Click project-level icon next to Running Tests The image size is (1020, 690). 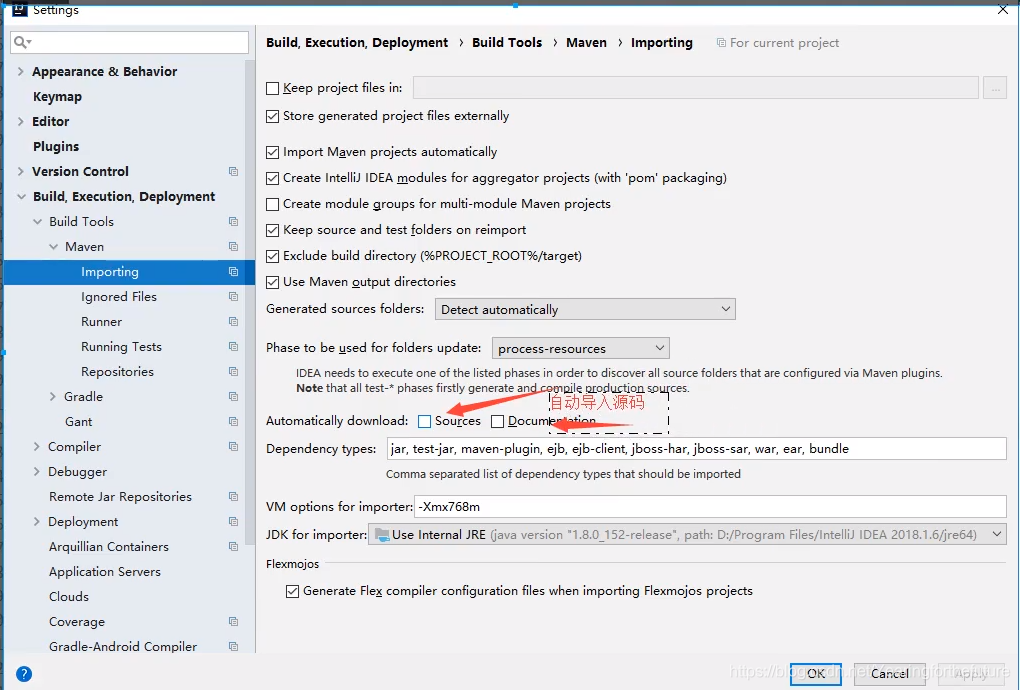click(234, 347)
